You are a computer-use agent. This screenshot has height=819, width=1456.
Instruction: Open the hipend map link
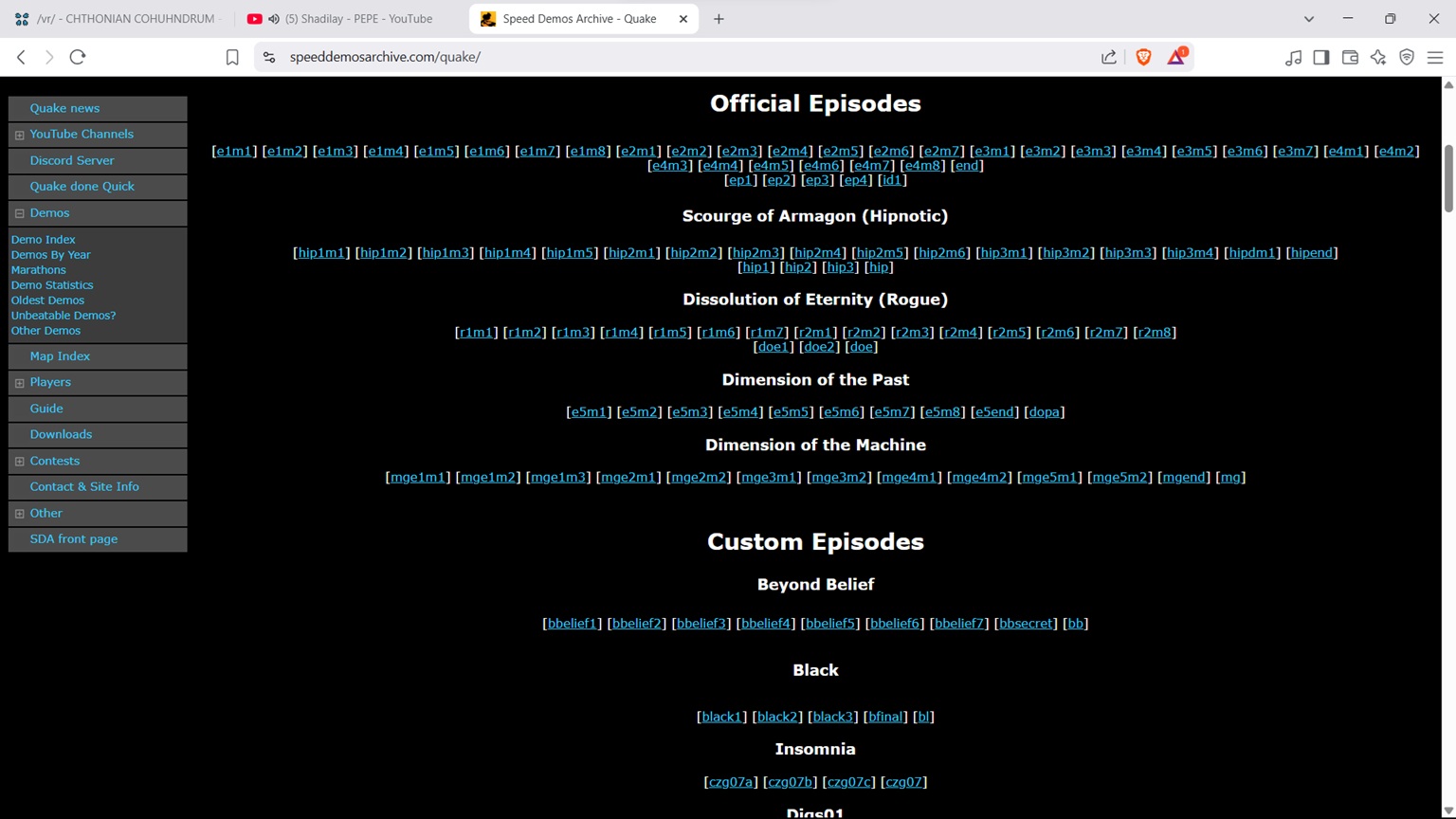click(1312, 253)
